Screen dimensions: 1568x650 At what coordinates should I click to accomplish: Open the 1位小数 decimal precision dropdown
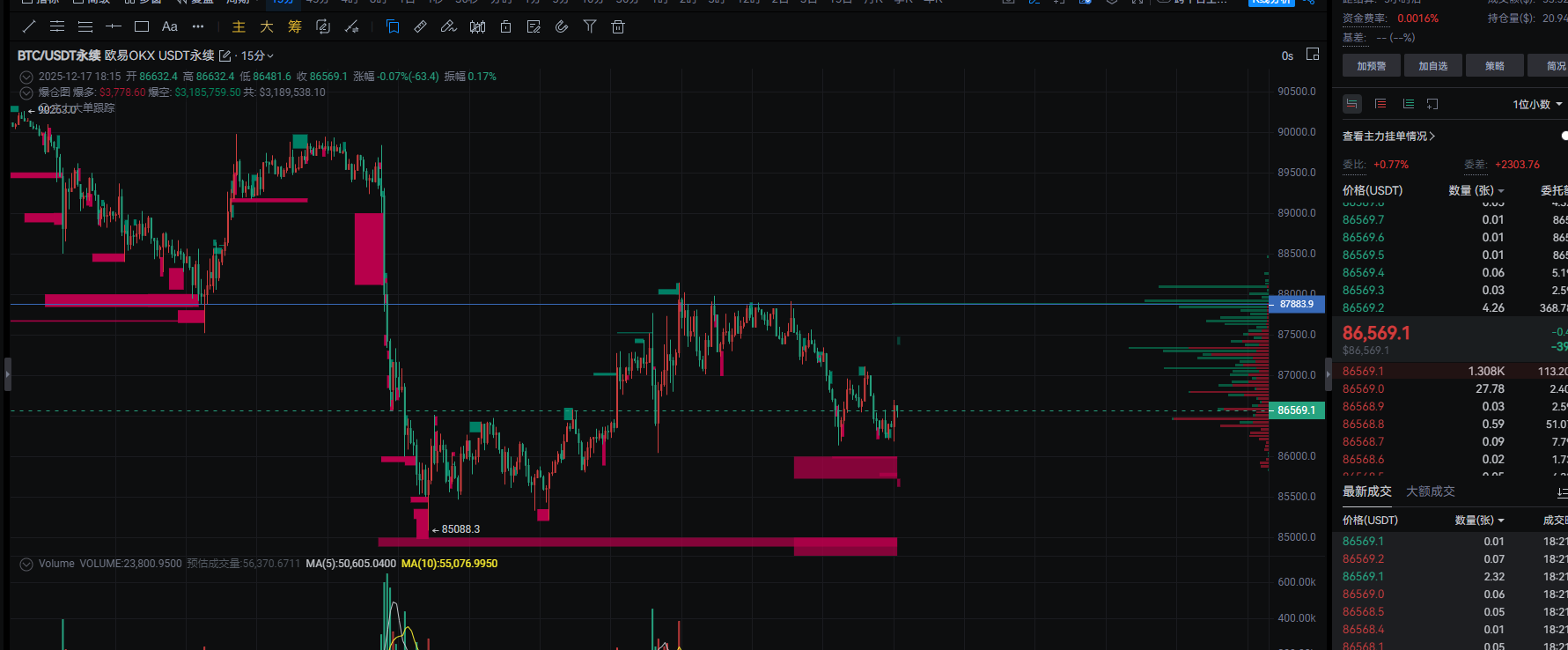pos(1537,104)
